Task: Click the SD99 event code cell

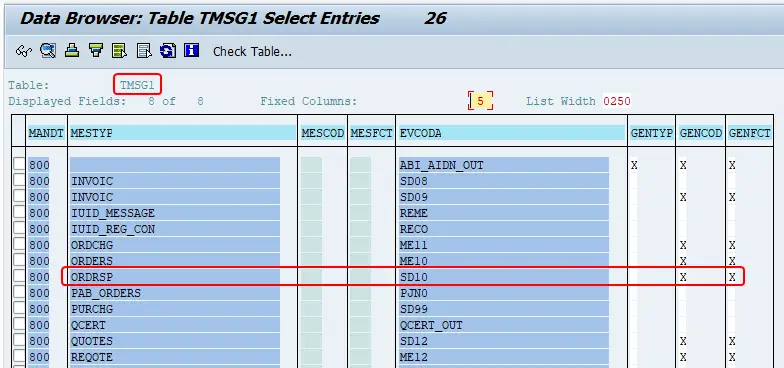Action: click(504, 309)
